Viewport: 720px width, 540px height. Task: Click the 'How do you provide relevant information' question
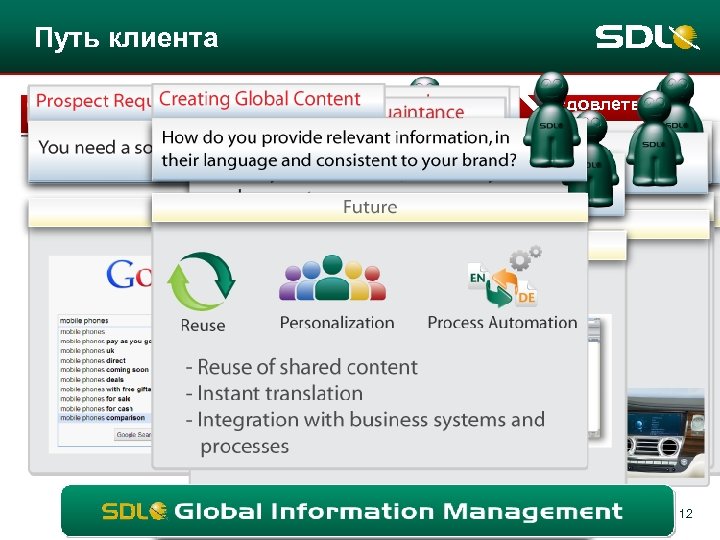pyautogui.click(x=339, y=149)
